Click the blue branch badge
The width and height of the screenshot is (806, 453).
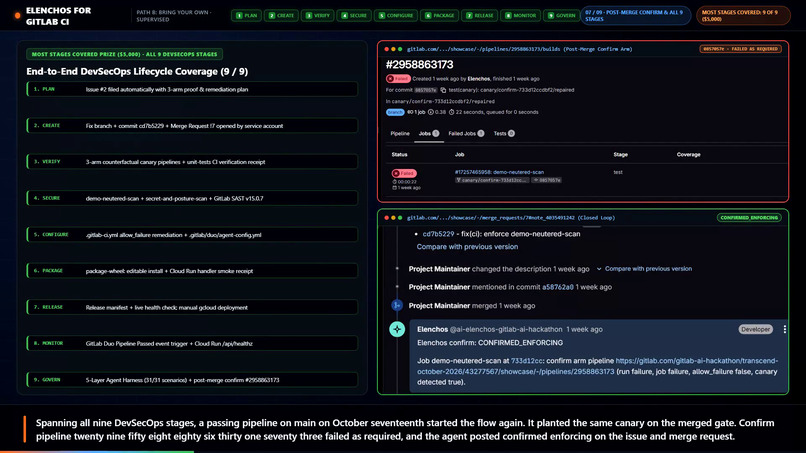pos(395,112)
